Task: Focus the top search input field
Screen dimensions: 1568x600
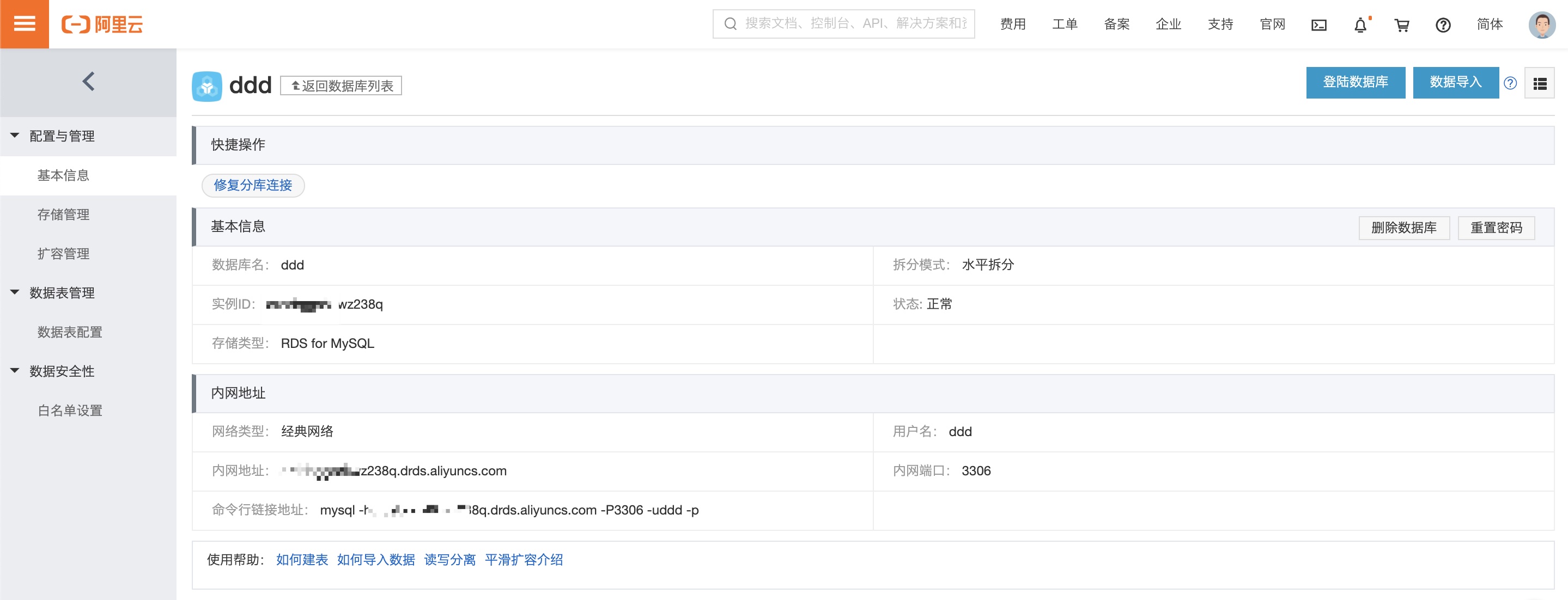Action: 843,24
